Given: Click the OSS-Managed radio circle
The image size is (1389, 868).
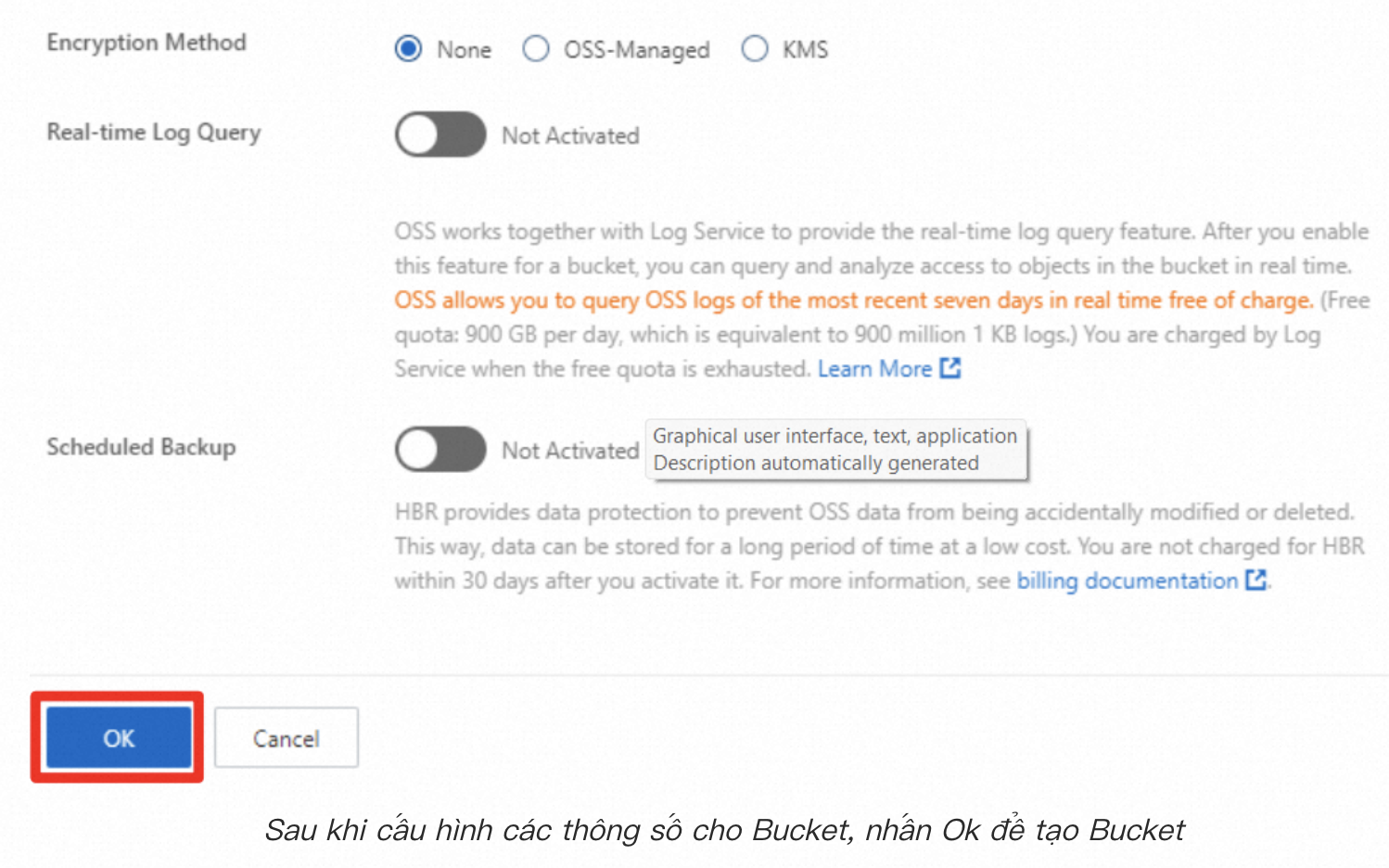Looking at the screenshot, I should pyautogui.click(x=536, y=49).
